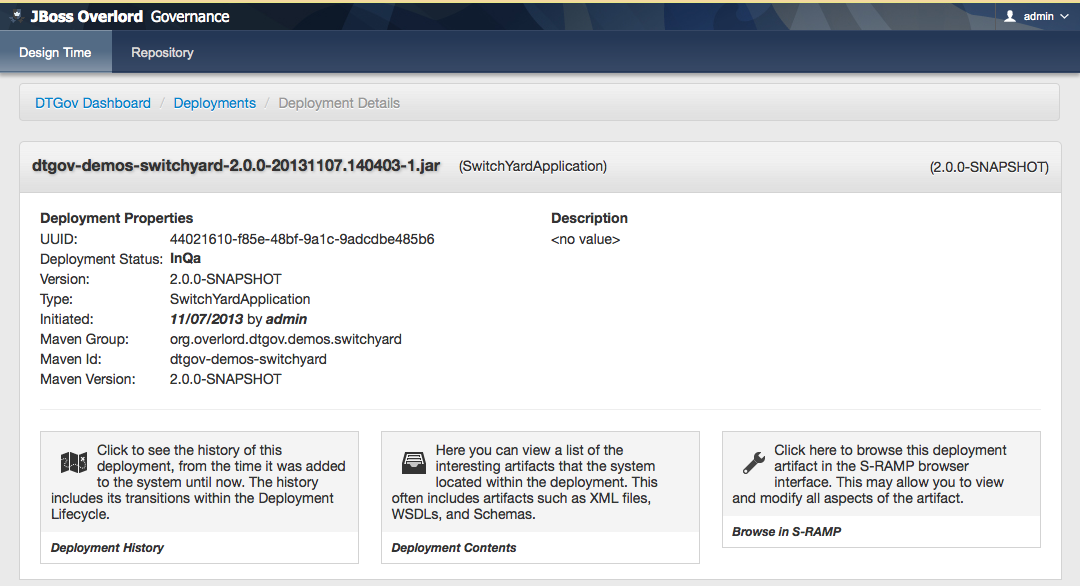Click the Deployment Status: field label

coord(101,259)
